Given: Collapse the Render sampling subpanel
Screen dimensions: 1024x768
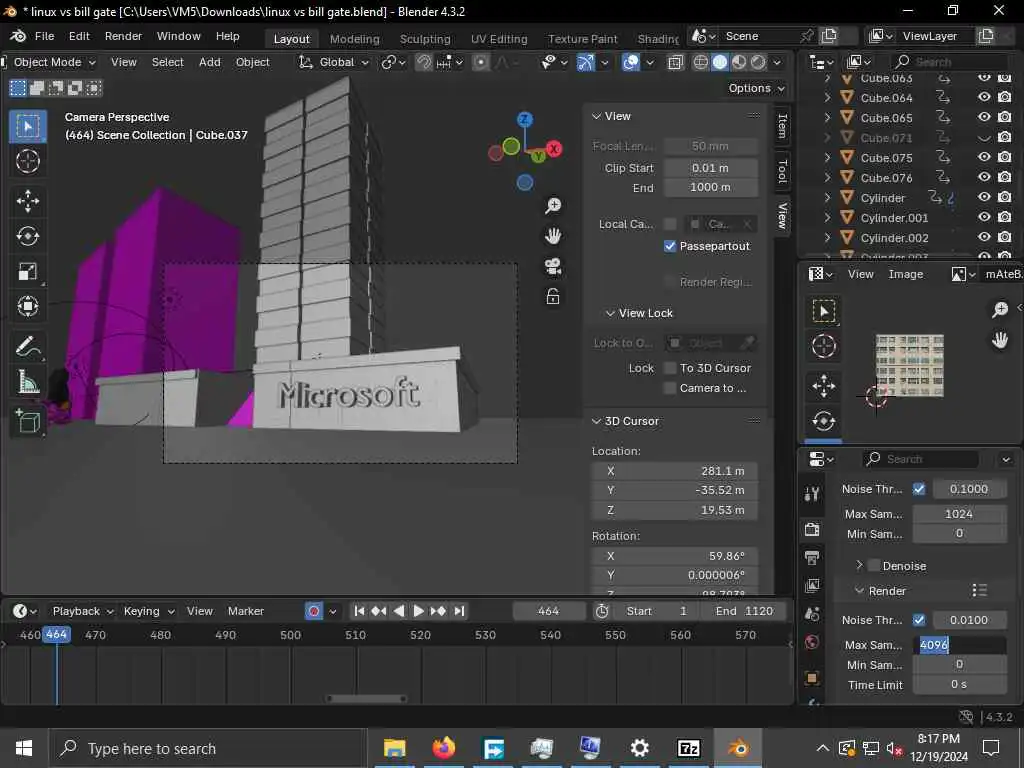Looking at the screenshot, I should (x=859, y=590).
